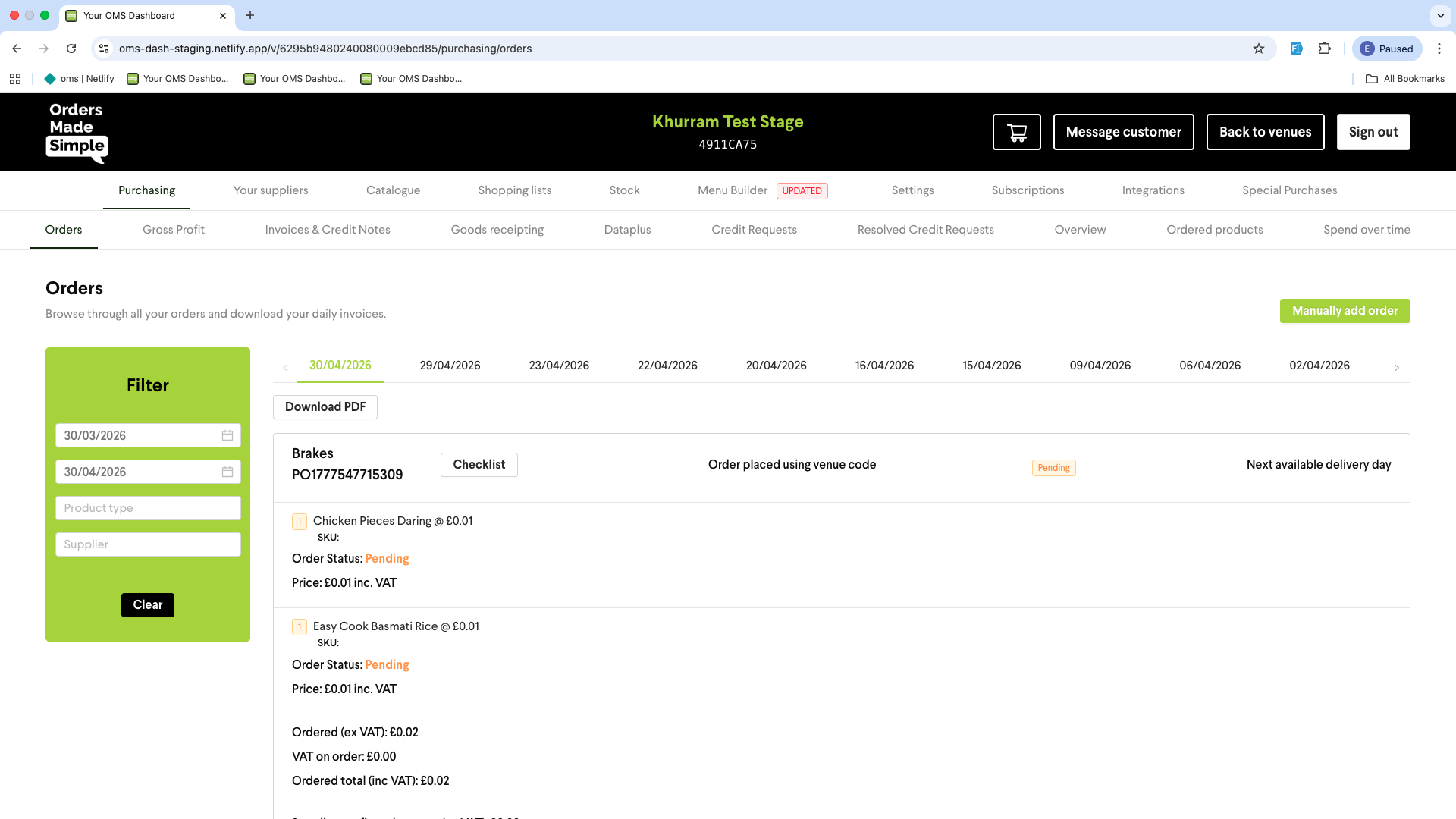Open the Brakes order Checklist
1456x819 pixels.
tap(479, 465)
